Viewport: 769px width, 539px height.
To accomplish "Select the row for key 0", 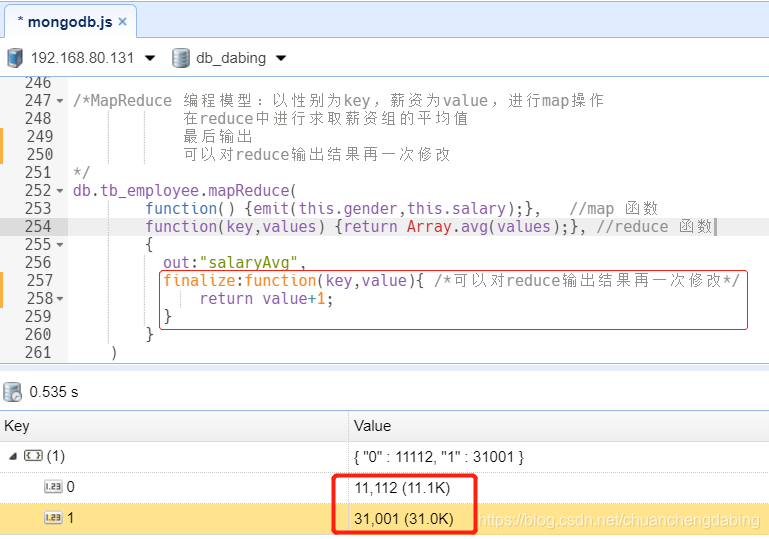I will tap(384, 488).
